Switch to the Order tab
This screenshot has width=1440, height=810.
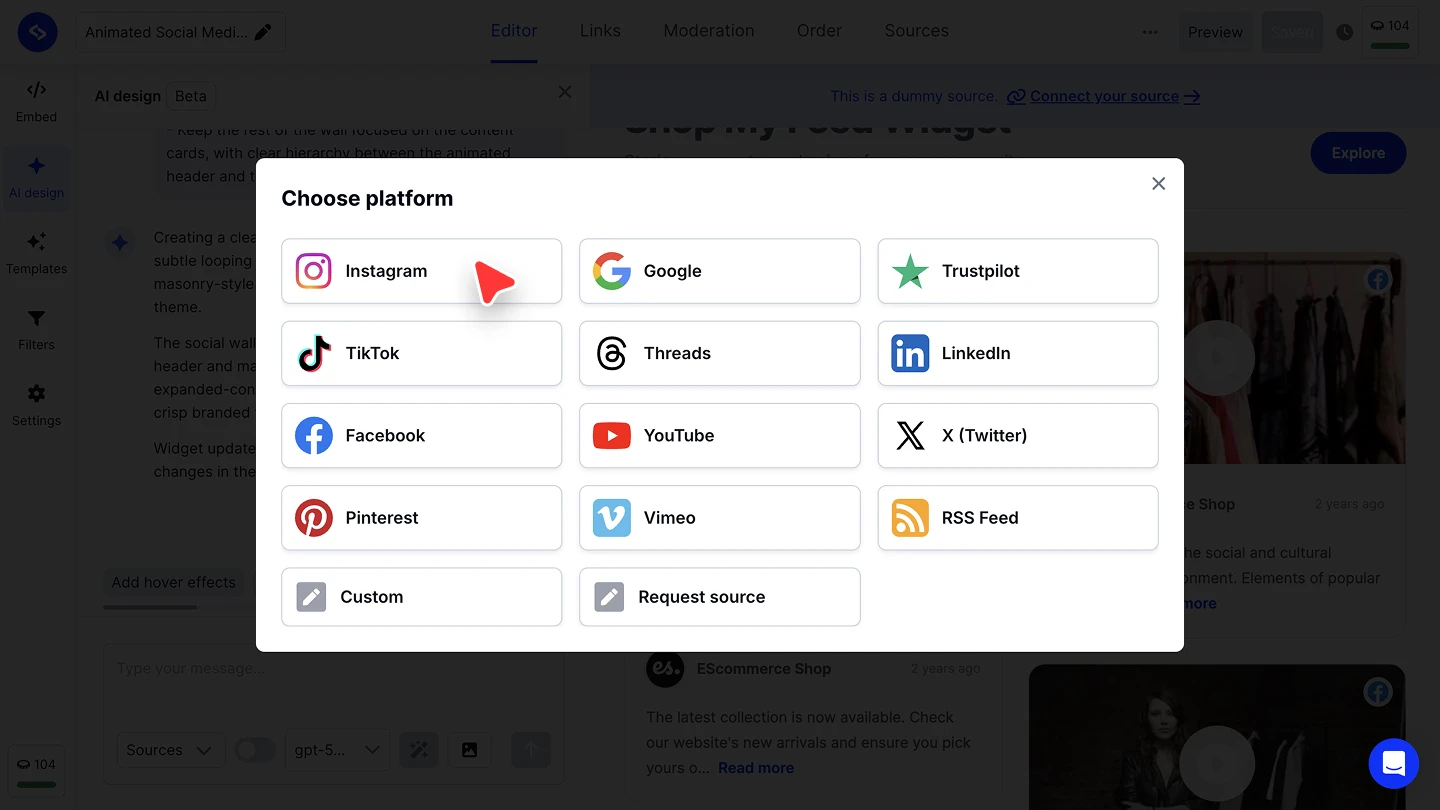click(819, 31)
